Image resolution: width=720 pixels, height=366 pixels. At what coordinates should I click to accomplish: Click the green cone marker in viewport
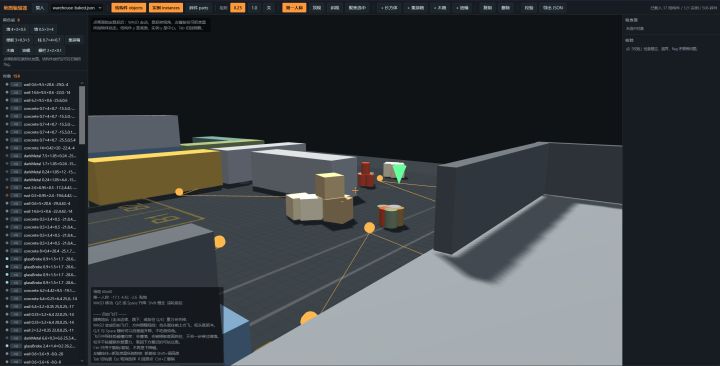(399, 173)
